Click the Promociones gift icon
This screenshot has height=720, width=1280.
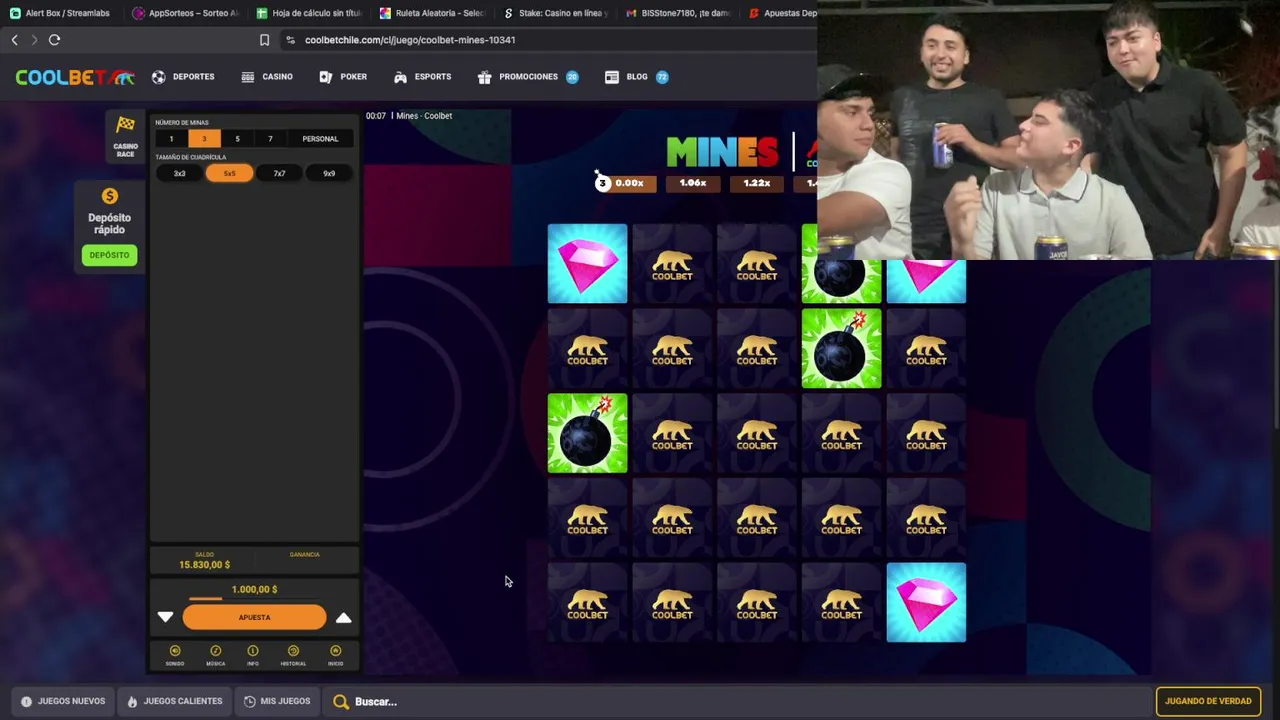(485, 77)
